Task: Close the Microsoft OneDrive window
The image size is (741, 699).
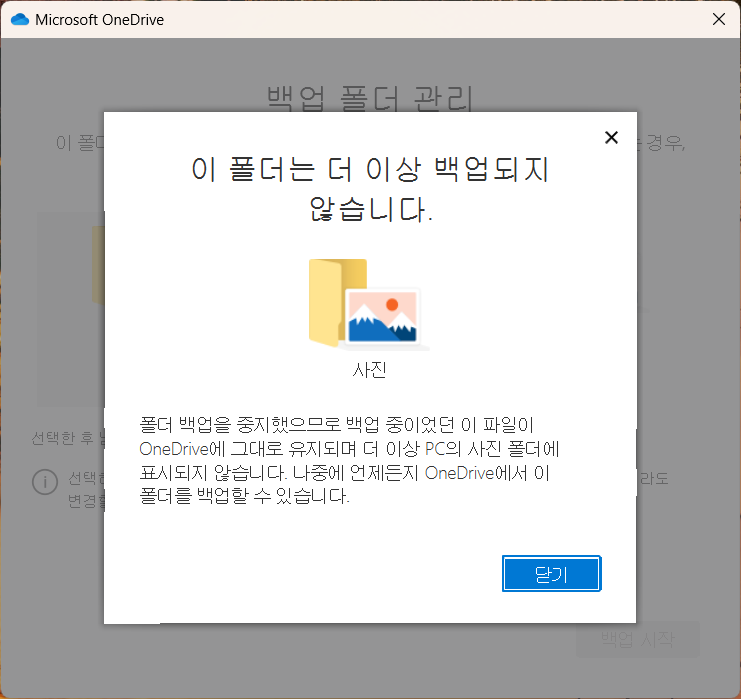Action: (x=719, y=19)
